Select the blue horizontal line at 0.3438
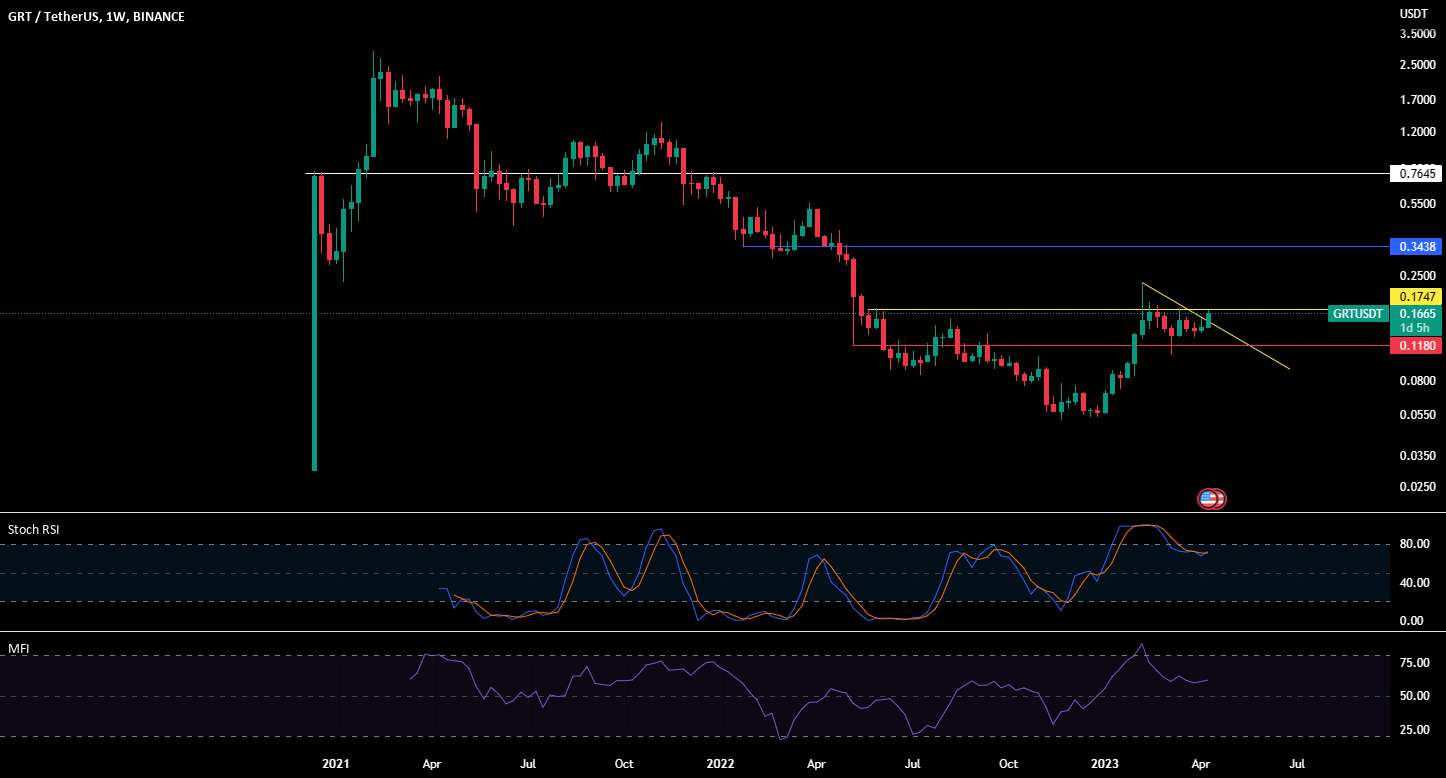Screen dimensions: 1446x778 tap(1066, 246)
